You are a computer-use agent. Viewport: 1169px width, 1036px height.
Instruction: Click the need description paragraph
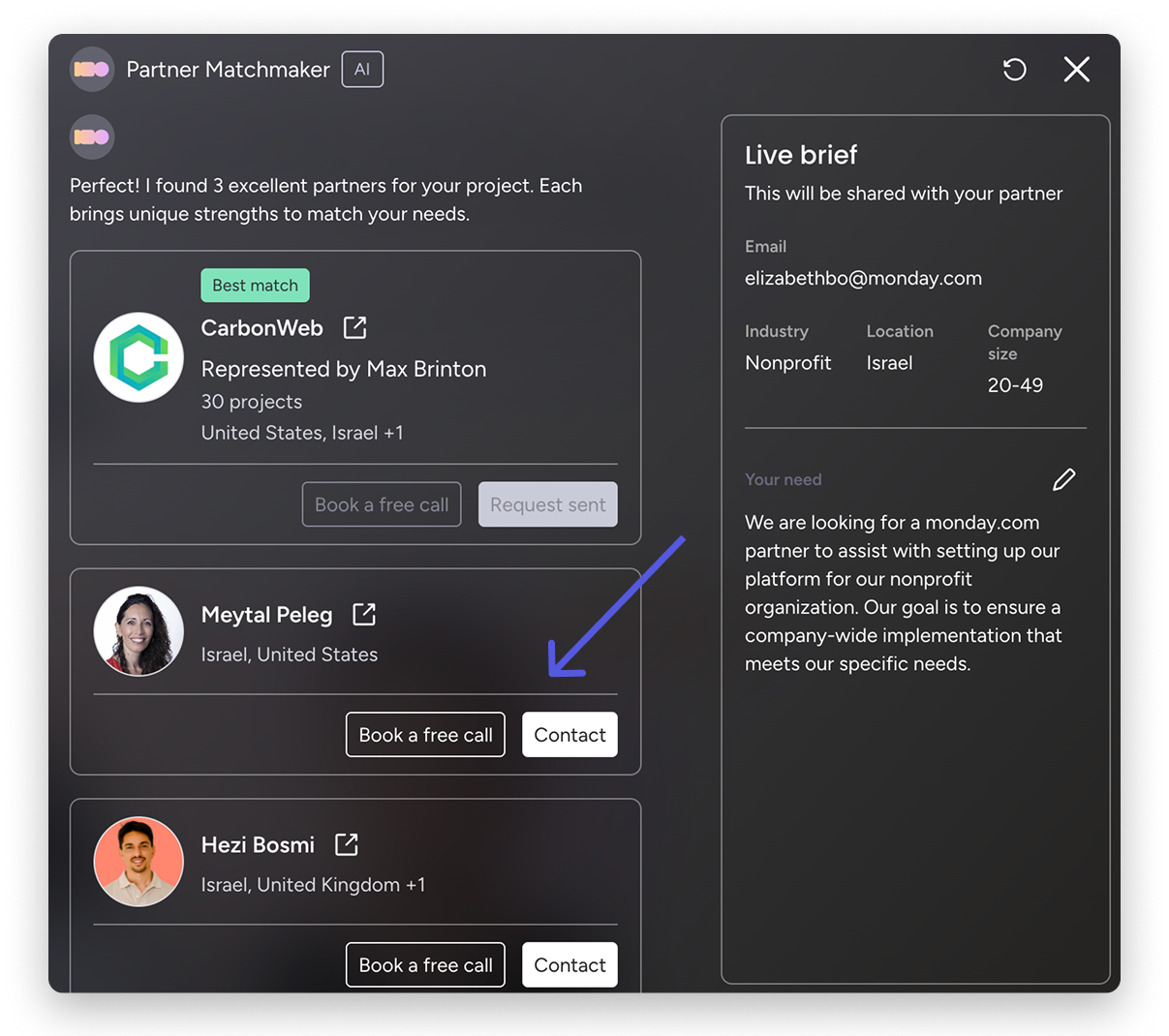pos(904,593)
